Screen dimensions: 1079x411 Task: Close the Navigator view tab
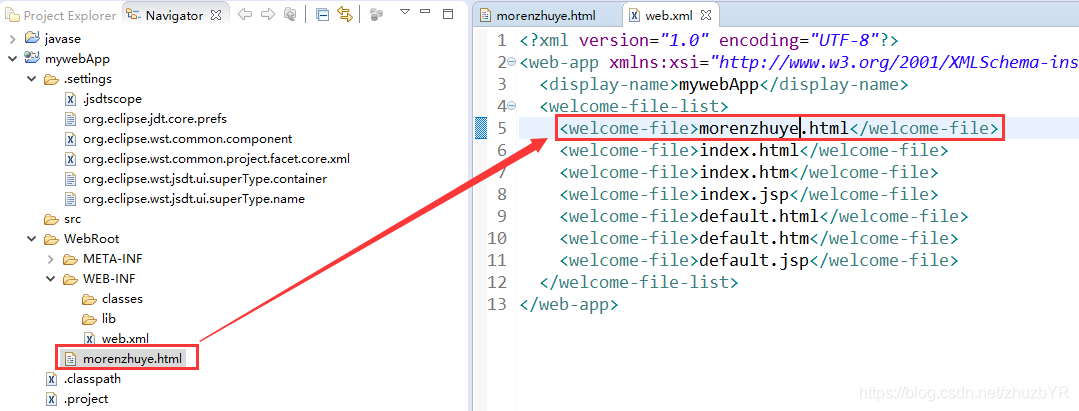216,14
